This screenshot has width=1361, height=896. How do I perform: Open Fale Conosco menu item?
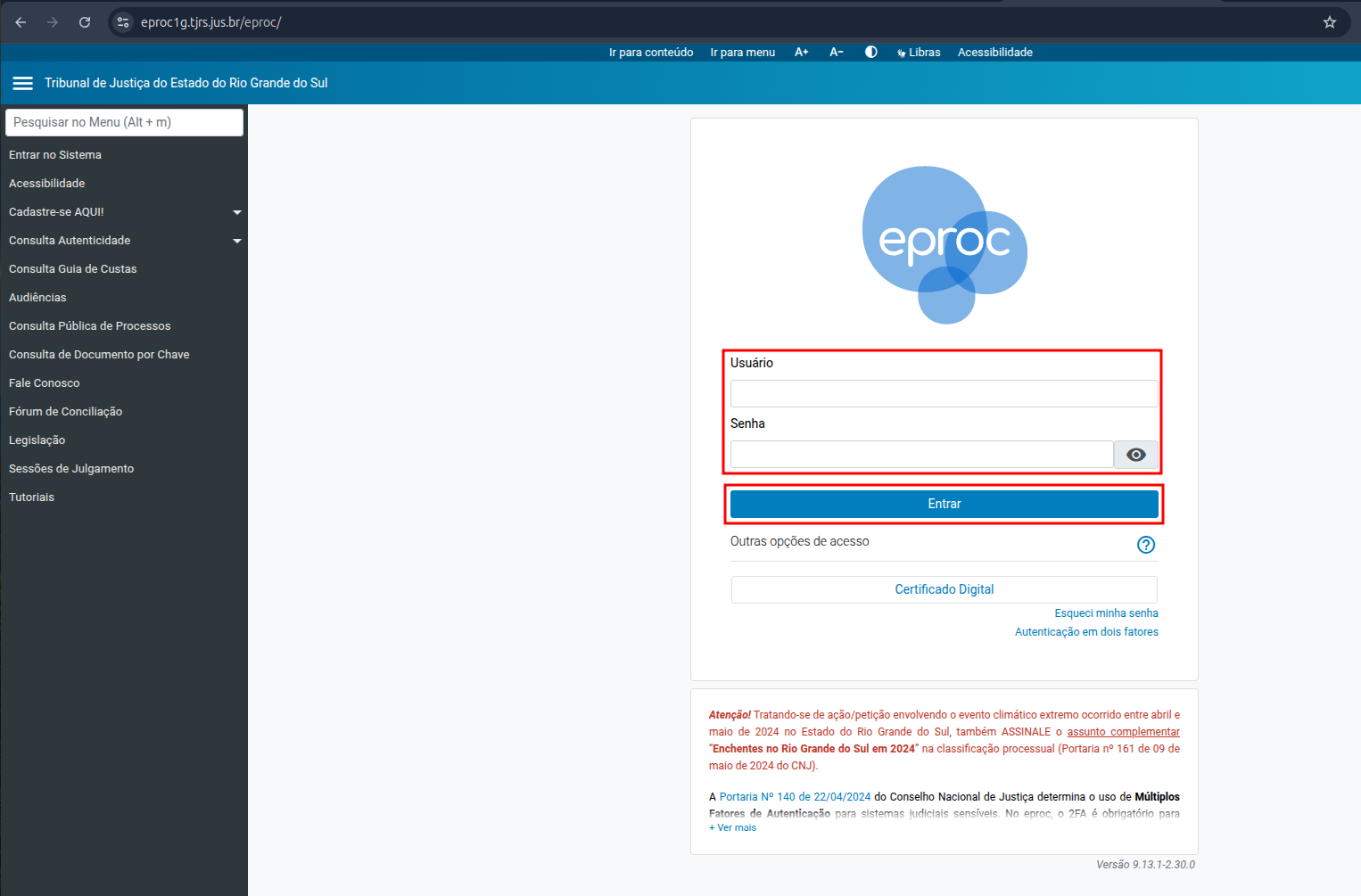[x=45, y=383]
